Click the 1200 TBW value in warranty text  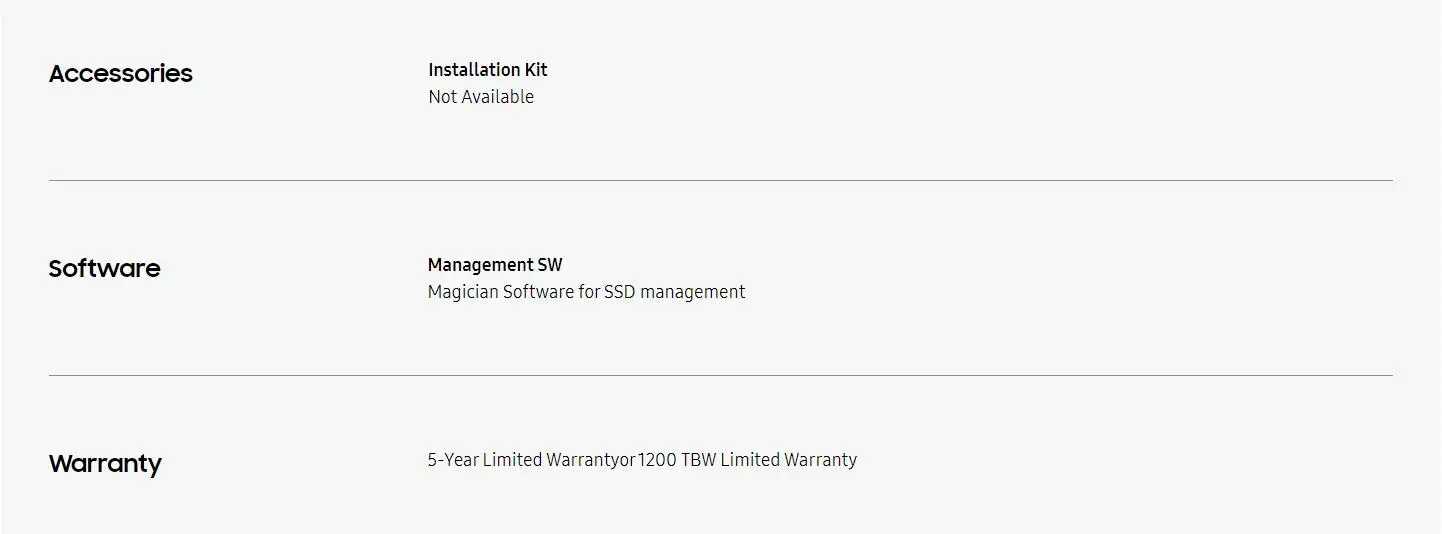tap(676, 460)
